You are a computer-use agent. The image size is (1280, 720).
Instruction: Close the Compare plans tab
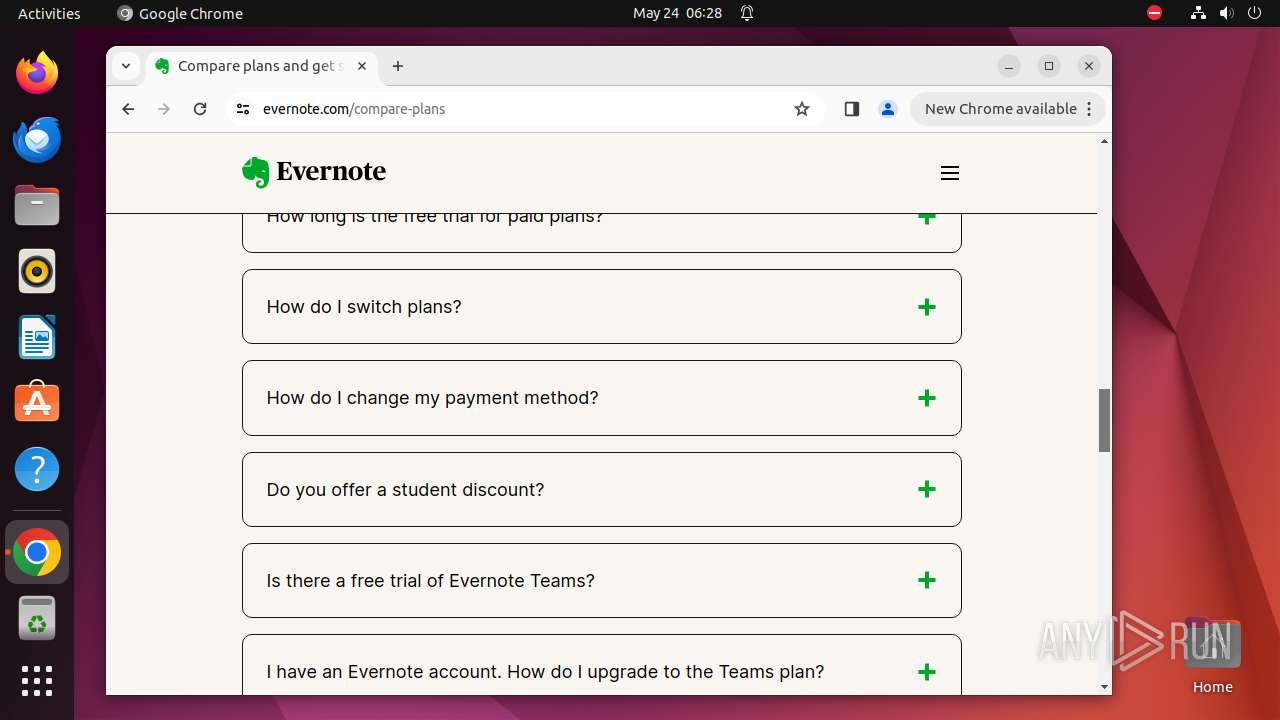click(362, 66)
